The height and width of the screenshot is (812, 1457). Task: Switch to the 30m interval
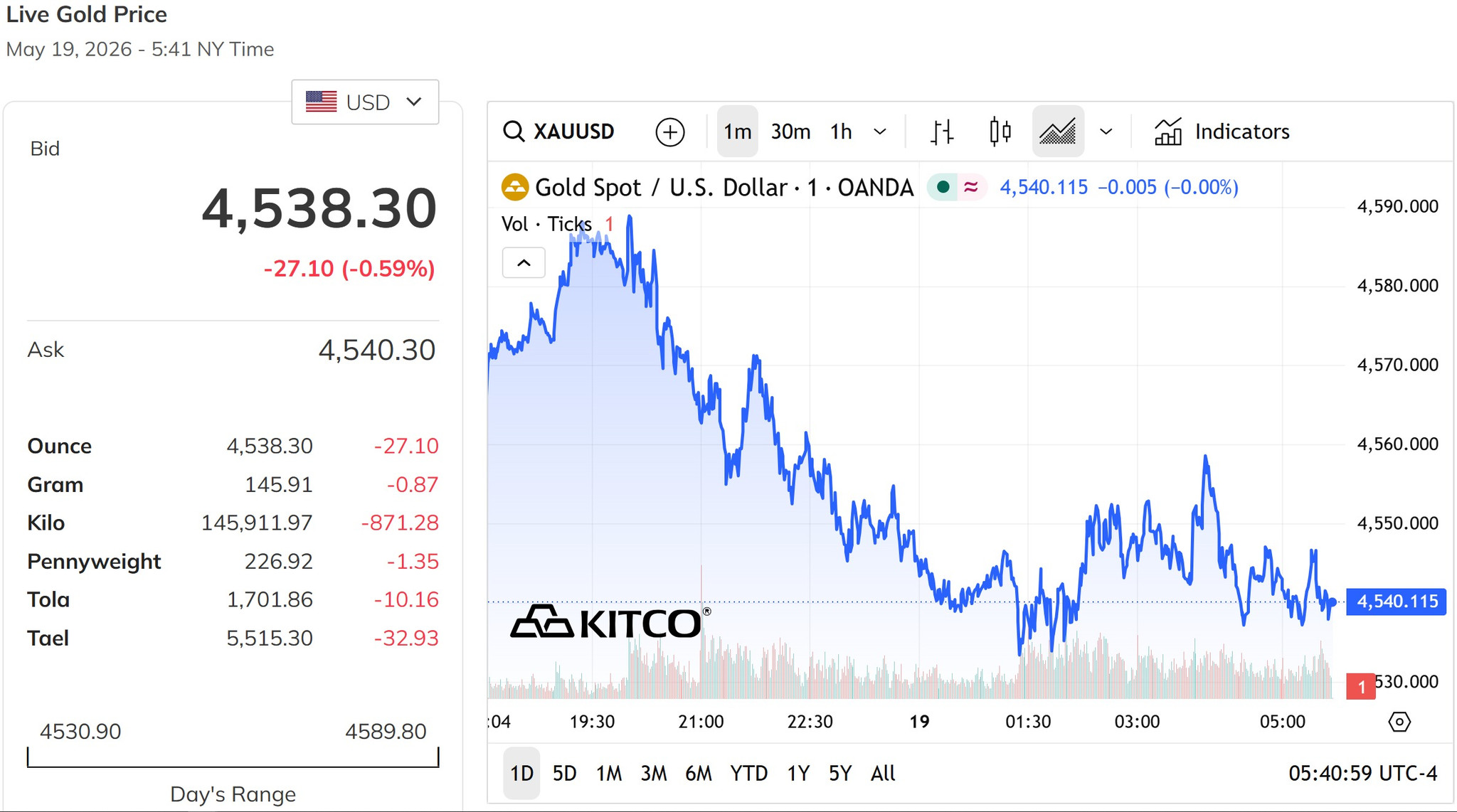coord(790,132)
